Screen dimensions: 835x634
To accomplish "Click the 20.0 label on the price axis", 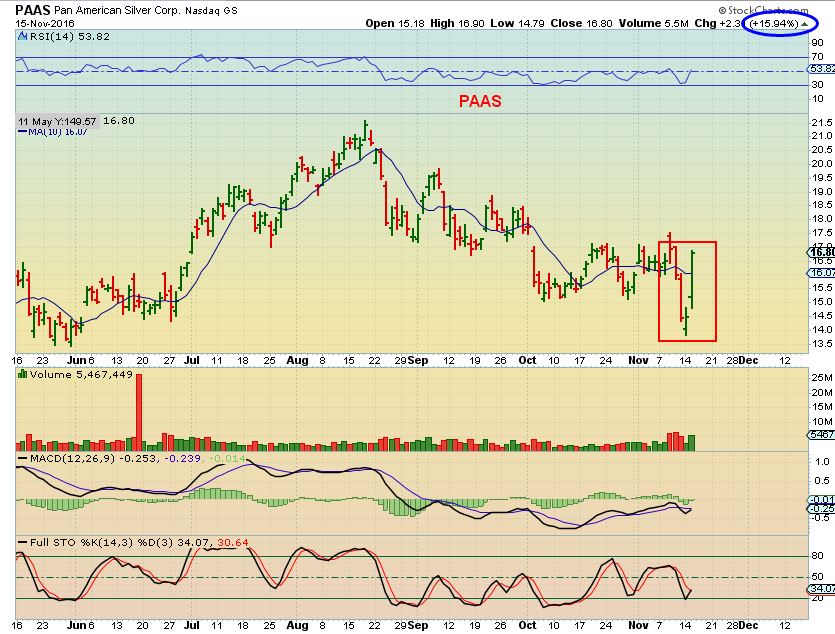I will [822, 164].
